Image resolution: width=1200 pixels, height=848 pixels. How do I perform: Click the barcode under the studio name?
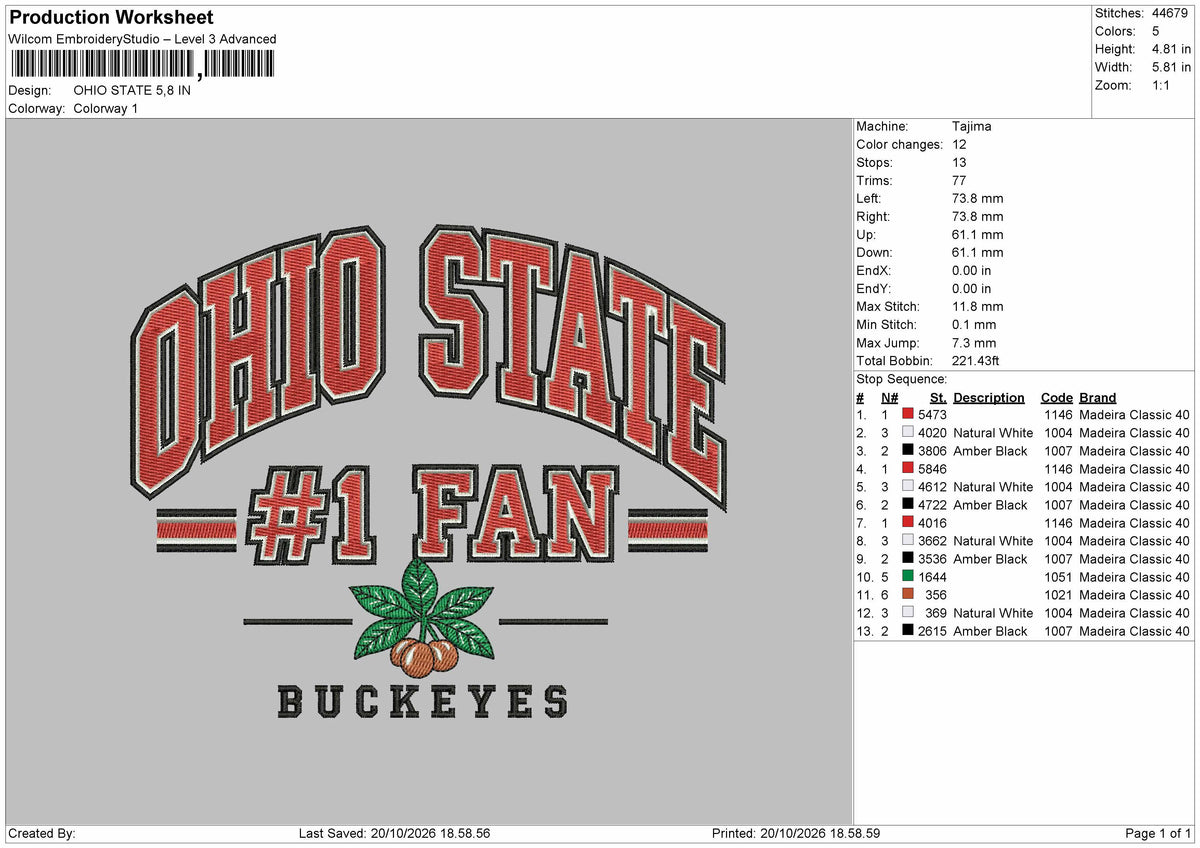[141, 65]
